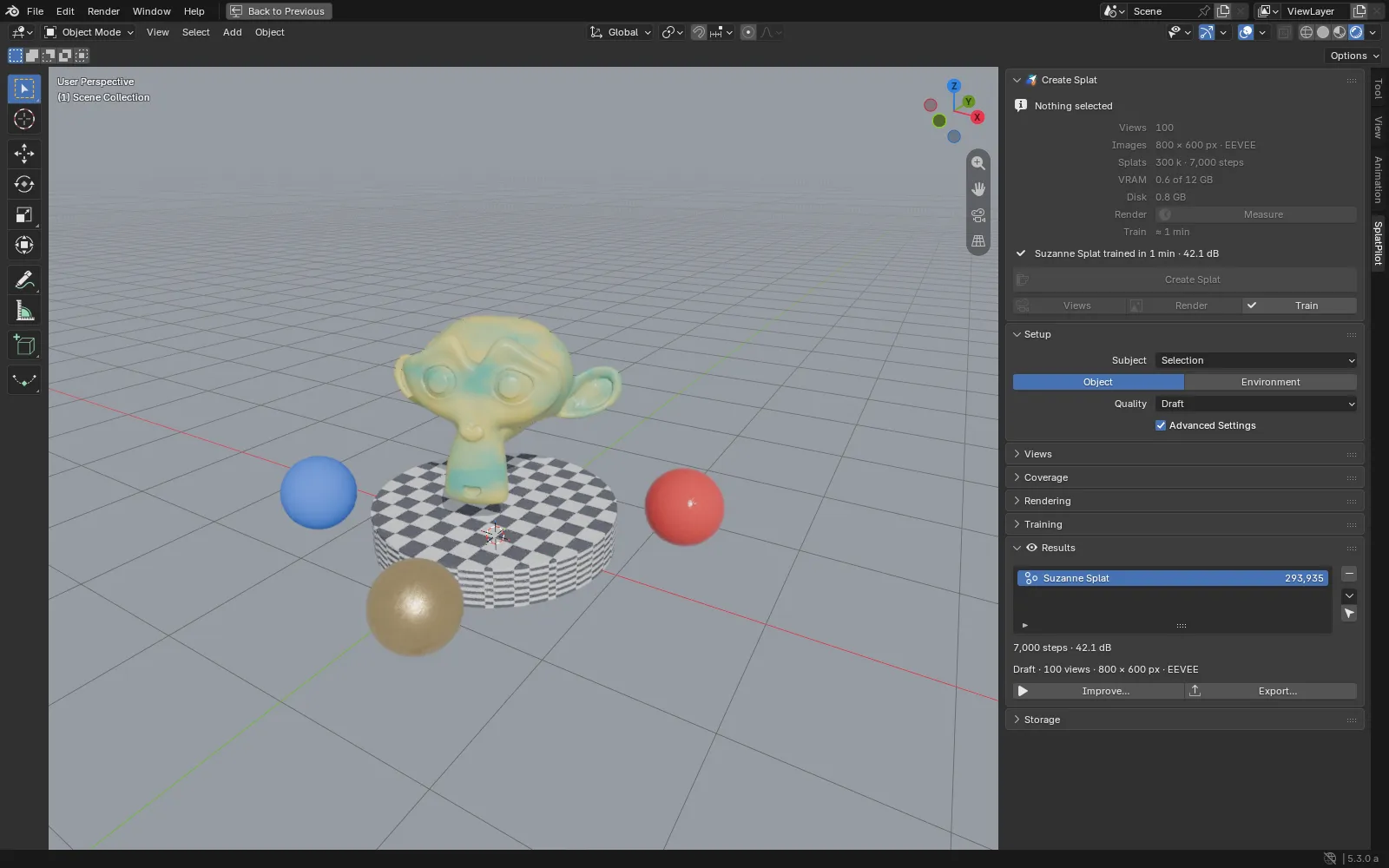
Task: Open the File menu
Action: coord(35,11)
